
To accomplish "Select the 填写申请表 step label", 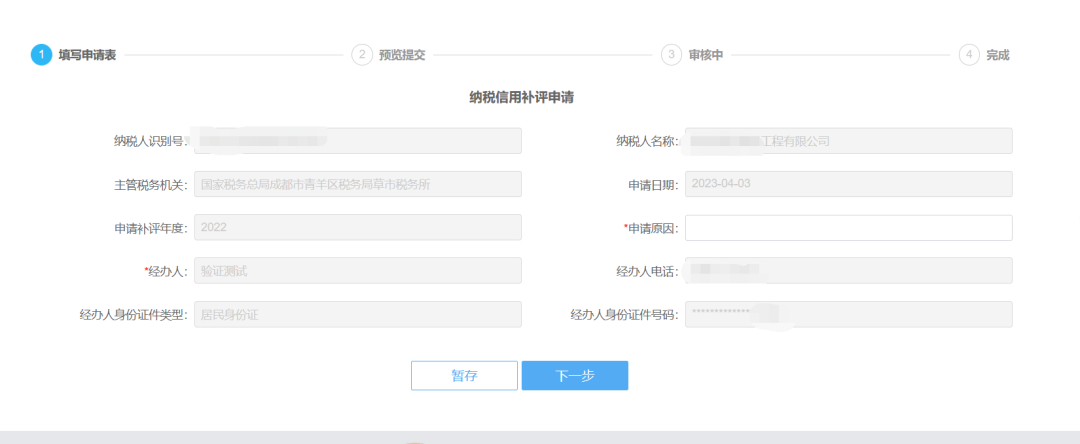I will tap(87, 55).
